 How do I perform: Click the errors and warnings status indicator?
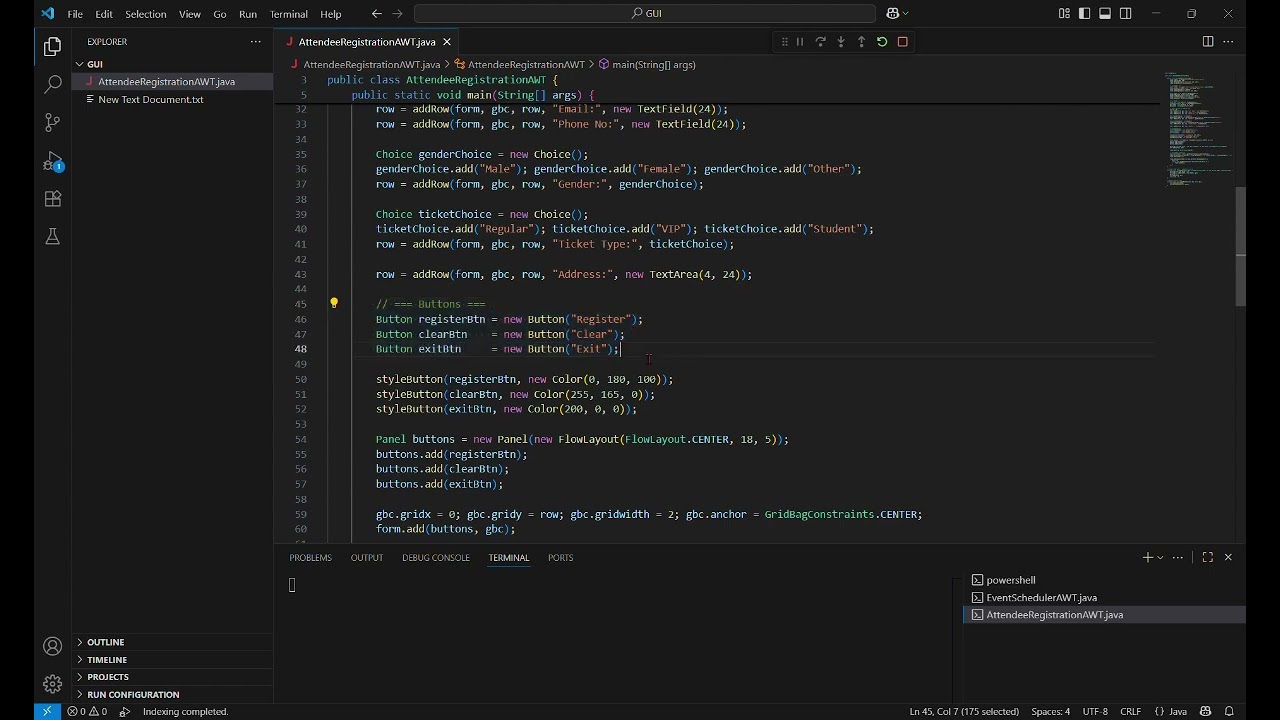coord(87,712)
